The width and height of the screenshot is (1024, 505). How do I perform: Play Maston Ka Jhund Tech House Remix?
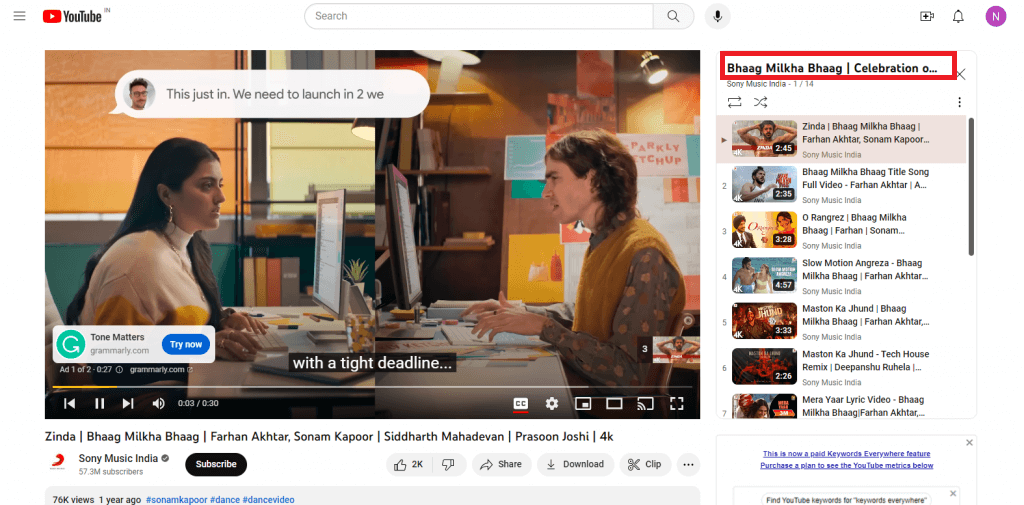[x=841, y=367]
